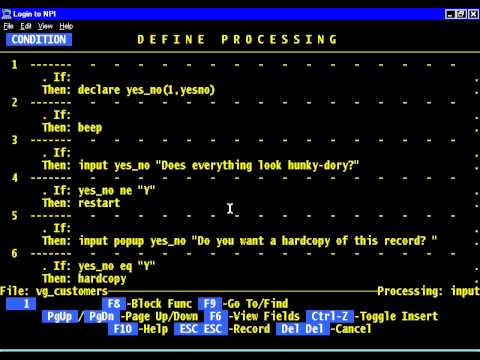Screen dimensions: 480x360
Task: Click the 'hardcopy' Then statement
Action: 102,279
